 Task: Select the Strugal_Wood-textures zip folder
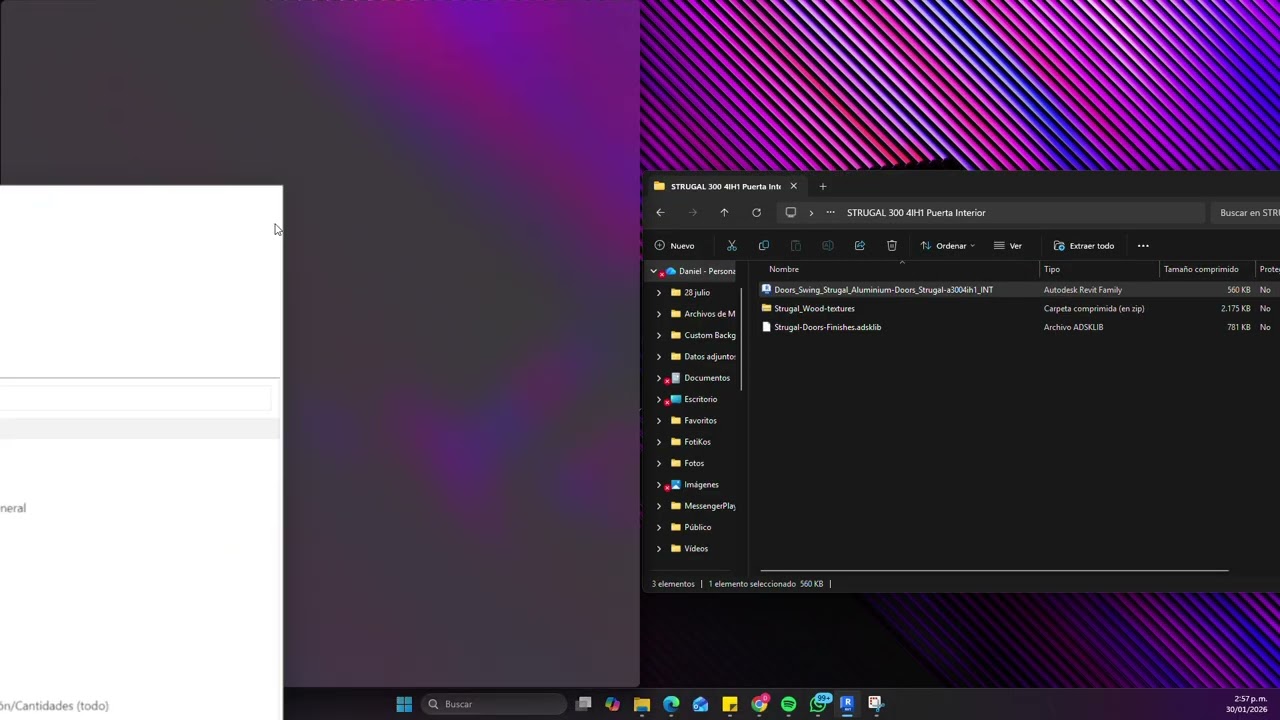click(x=814, y=308)
